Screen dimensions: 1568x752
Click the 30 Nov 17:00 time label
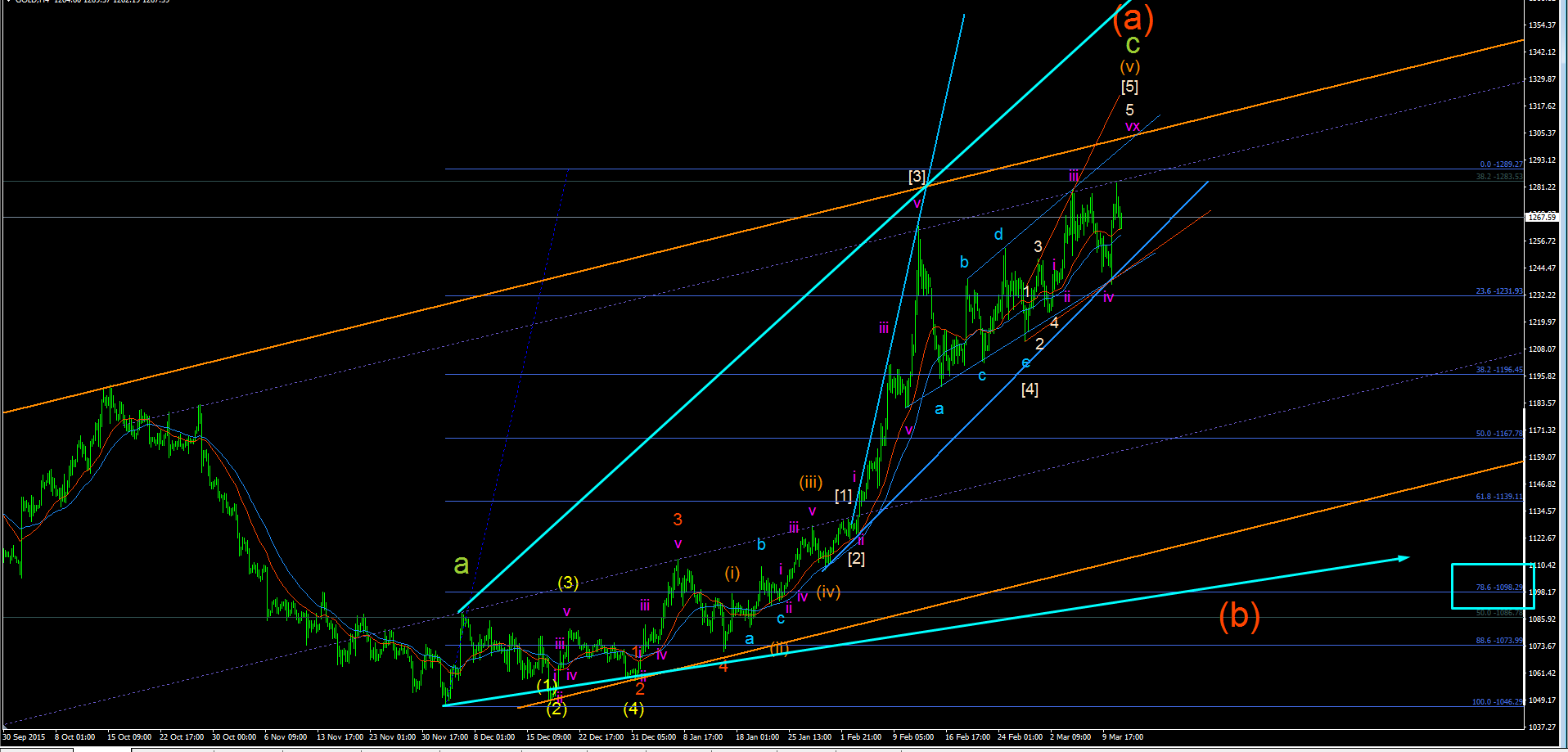444,737
